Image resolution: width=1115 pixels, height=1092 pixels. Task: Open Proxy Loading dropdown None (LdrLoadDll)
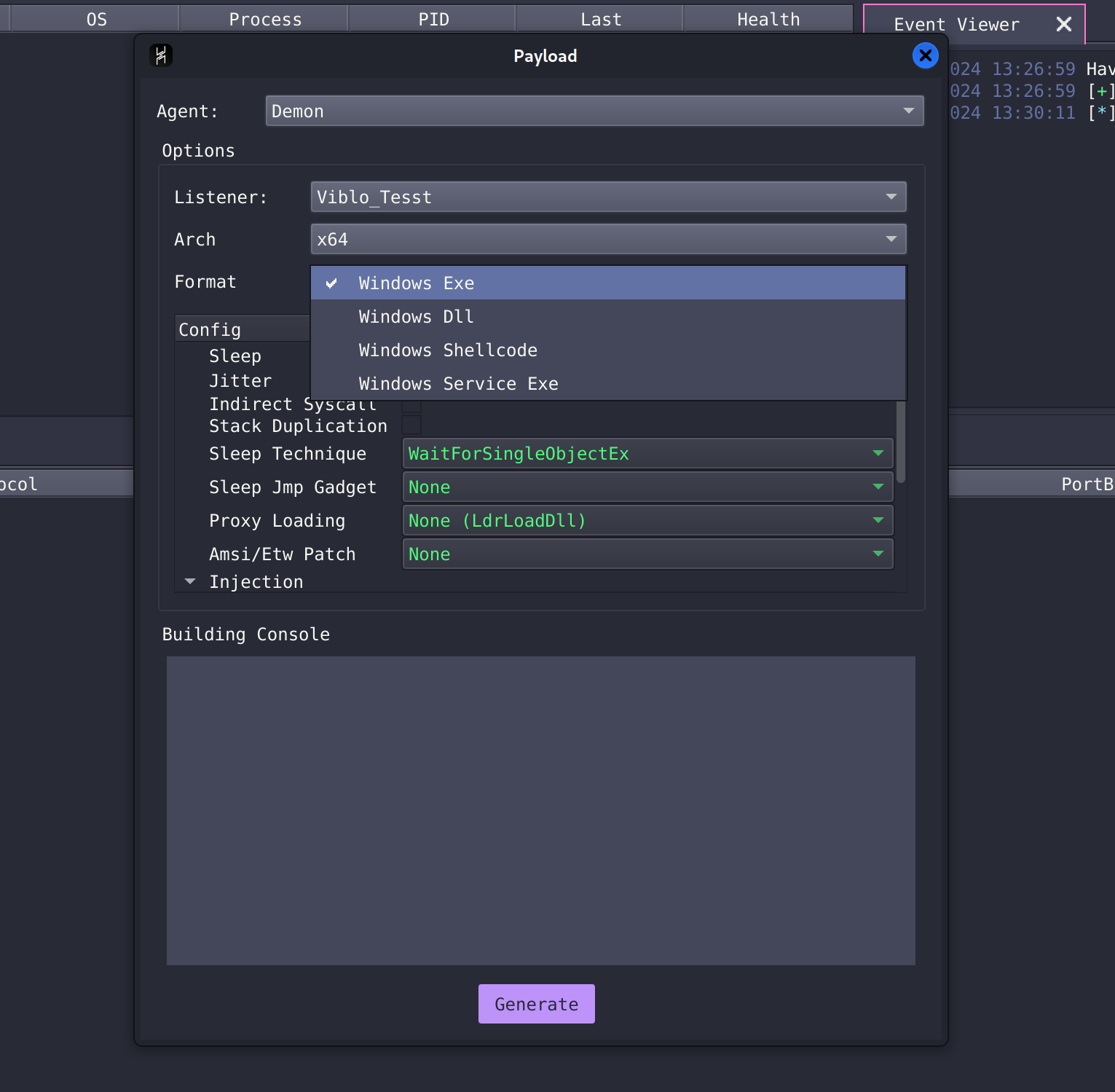[647, 520]
